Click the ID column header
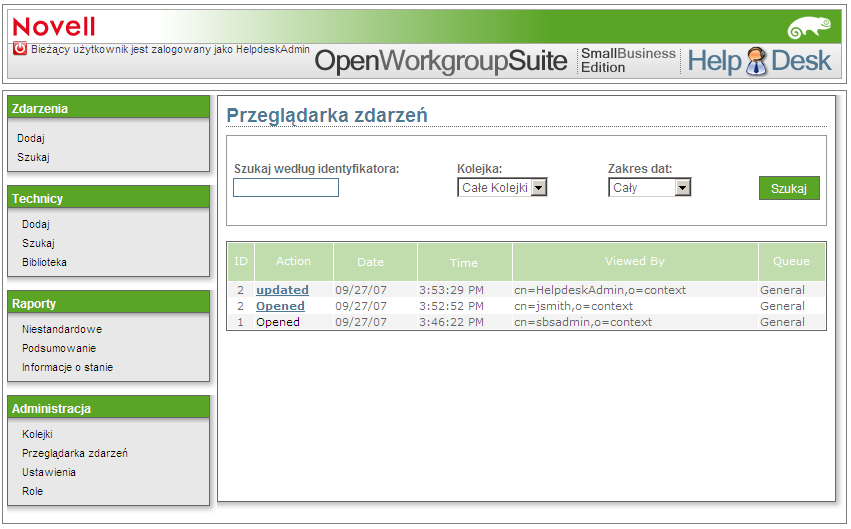Image resolution: width=851 pixels, height=529 pixels. (241, 262)
